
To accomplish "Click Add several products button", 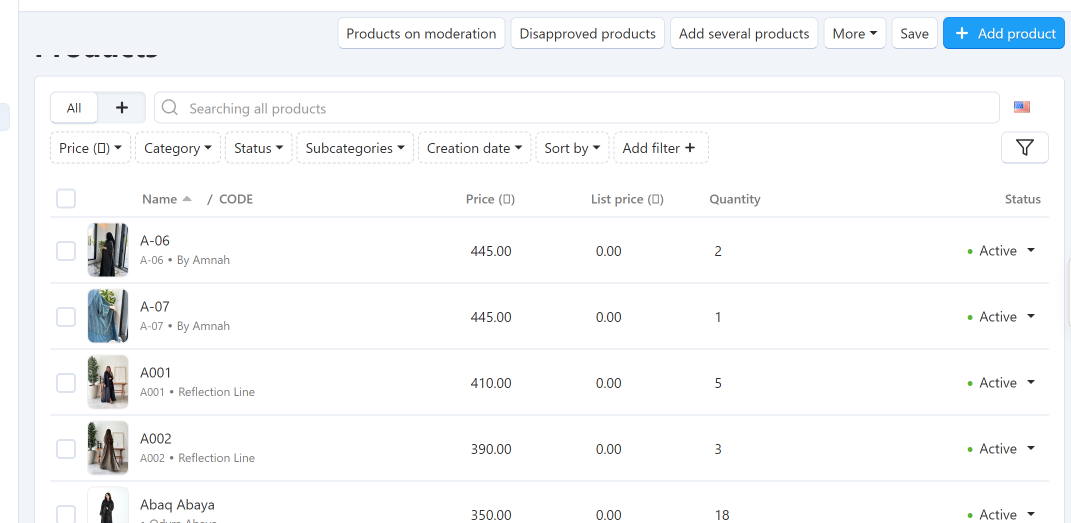I will pos(744,33).
